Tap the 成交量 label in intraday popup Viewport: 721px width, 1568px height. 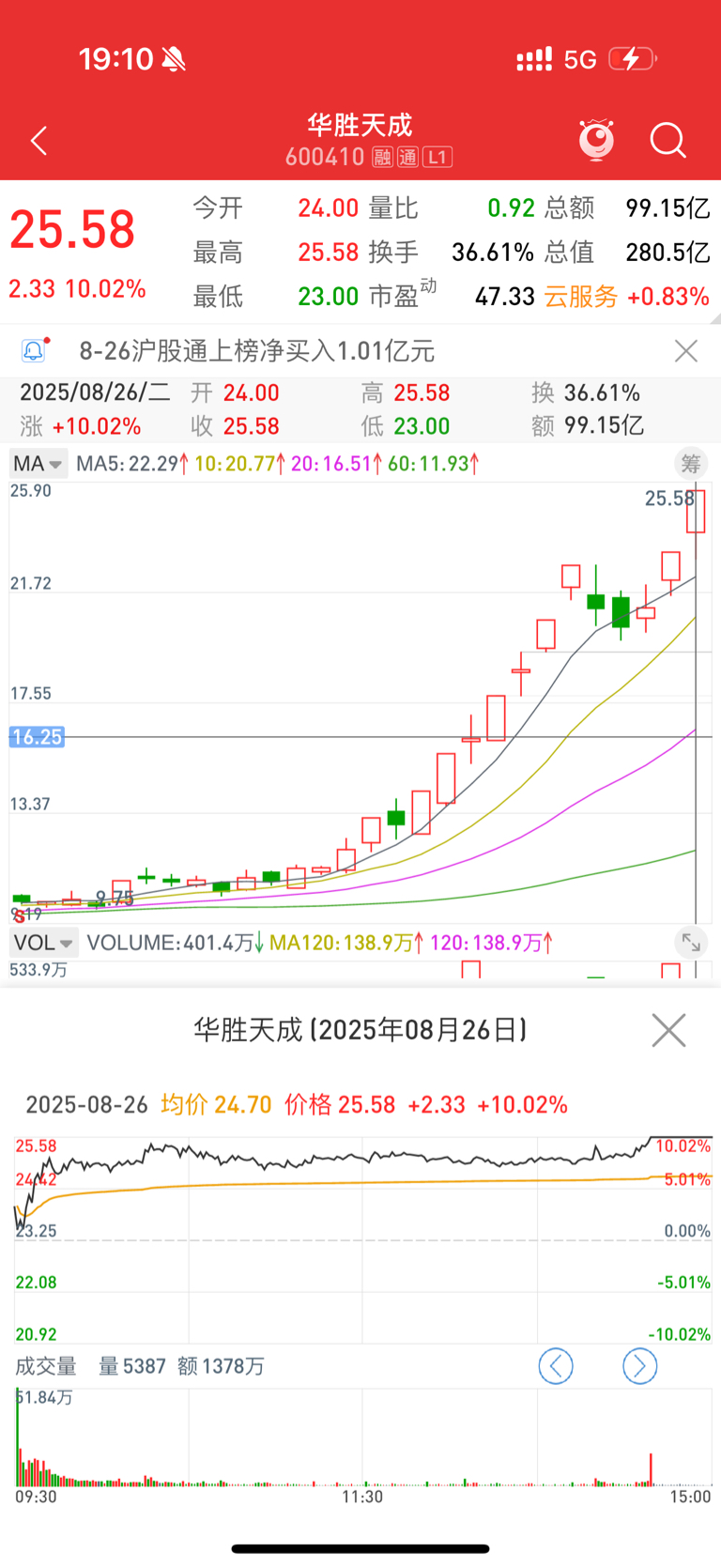point(46,1366)
